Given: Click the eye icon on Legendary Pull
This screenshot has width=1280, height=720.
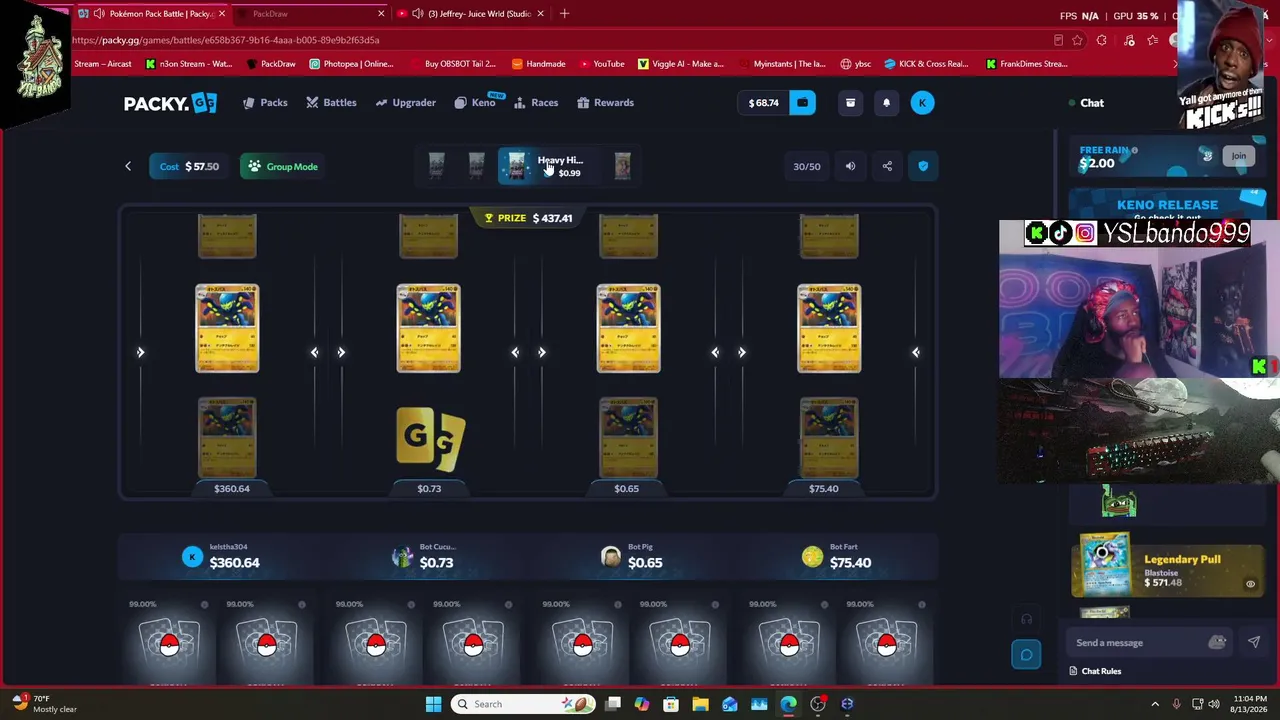Looking at the screenshot, I should (x=1250, y=584).
